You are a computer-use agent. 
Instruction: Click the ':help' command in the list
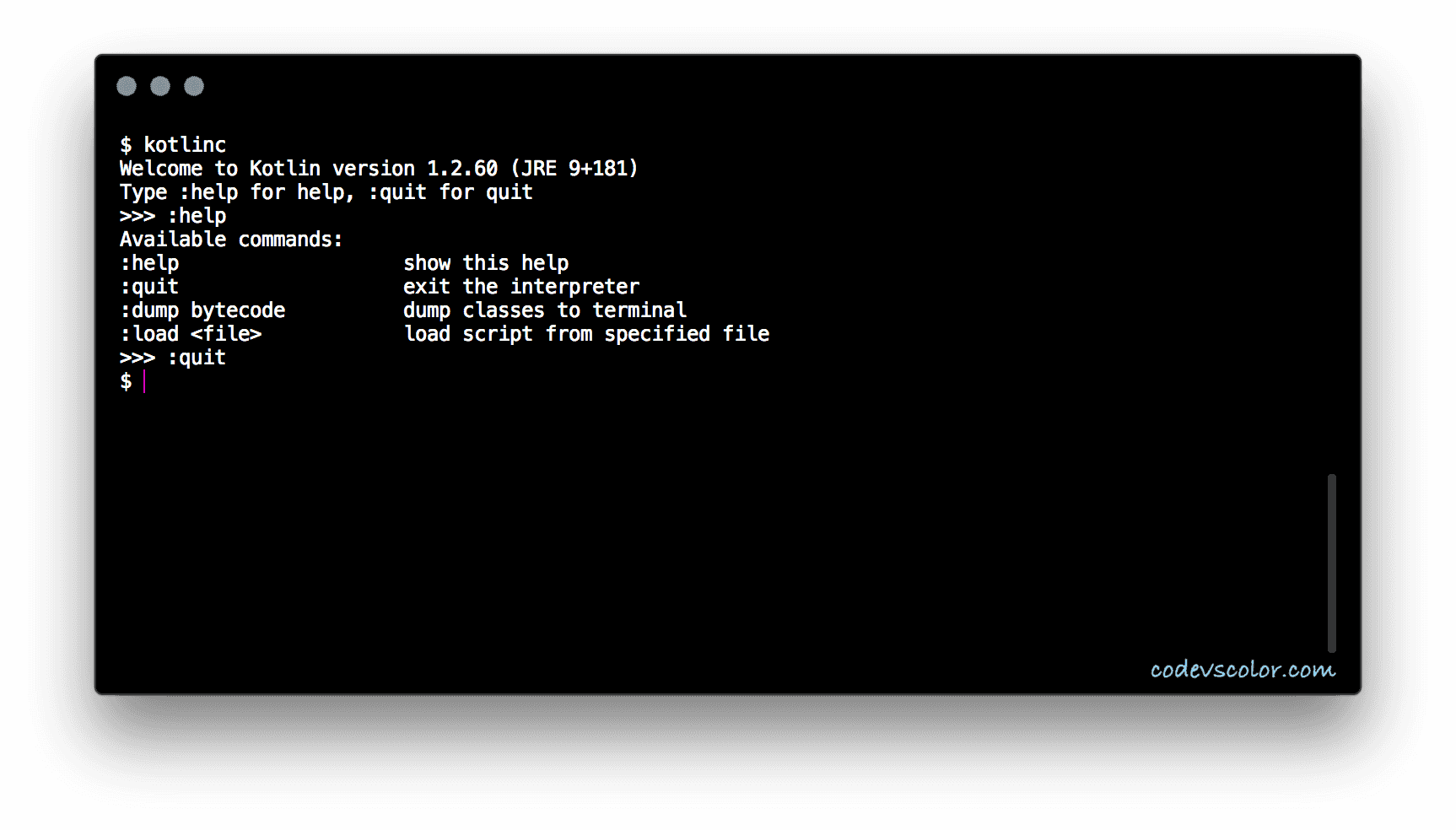[x=149, y=263]
